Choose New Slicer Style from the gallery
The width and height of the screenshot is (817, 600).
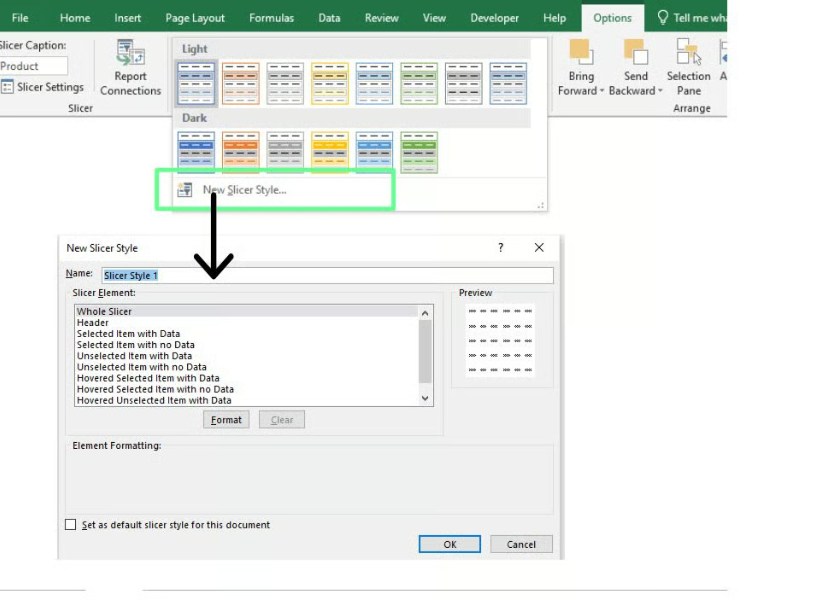[244, 188]
